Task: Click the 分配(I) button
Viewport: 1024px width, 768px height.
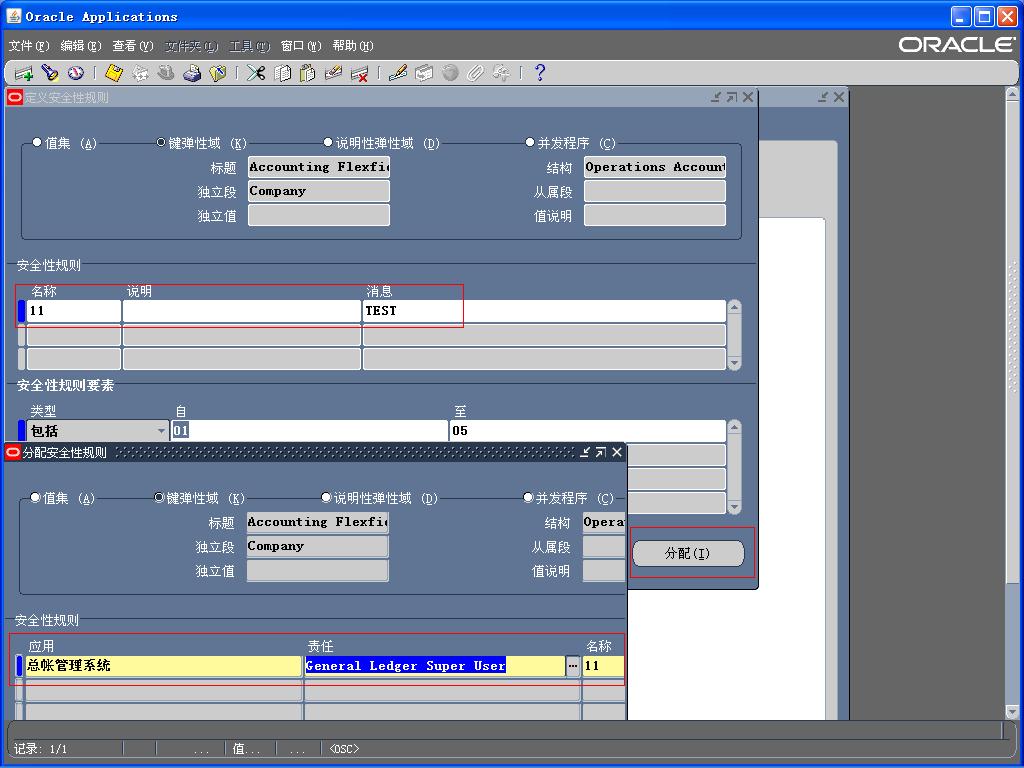Action: 688,554
